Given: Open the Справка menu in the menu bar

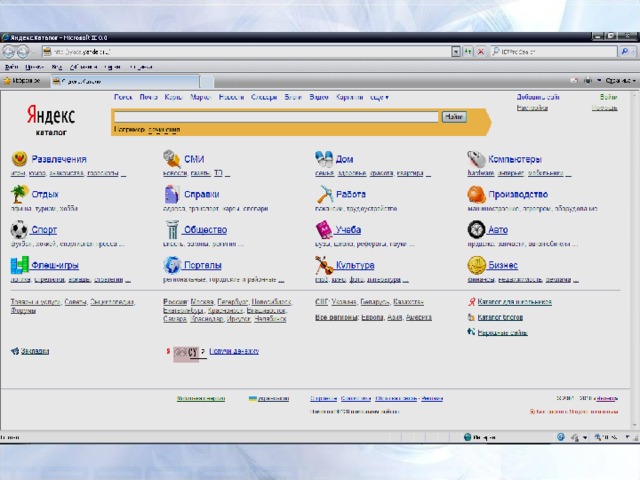Looking at the screenshot, I should 141,67.
